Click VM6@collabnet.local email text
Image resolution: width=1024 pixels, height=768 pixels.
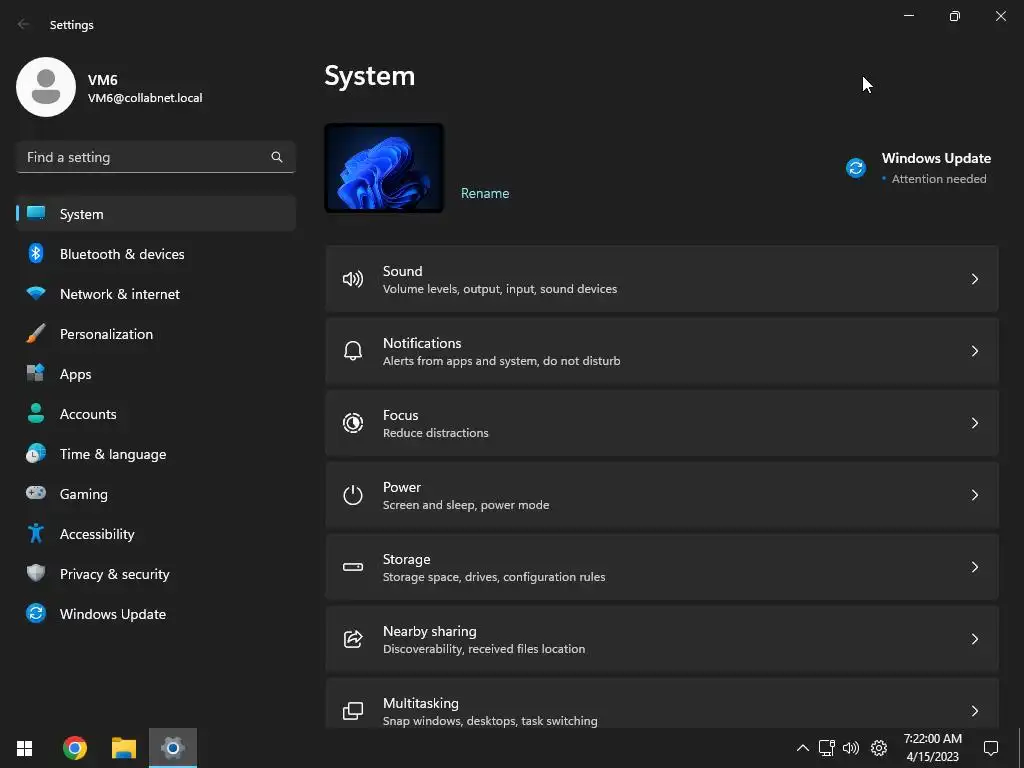tap(145, 98)
